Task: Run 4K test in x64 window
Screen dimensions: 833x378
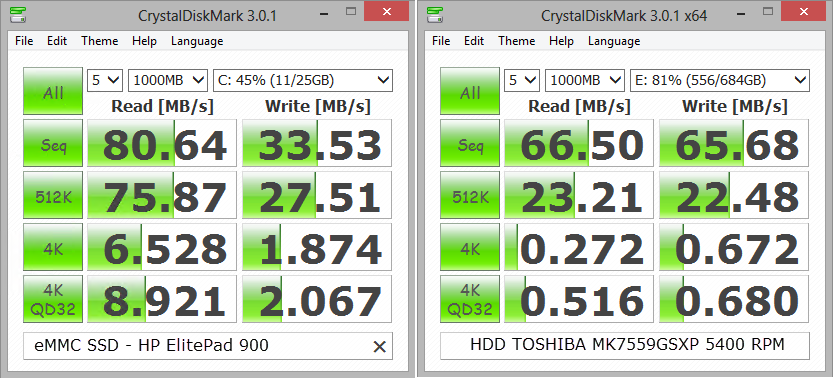Action: click(470, 247)
